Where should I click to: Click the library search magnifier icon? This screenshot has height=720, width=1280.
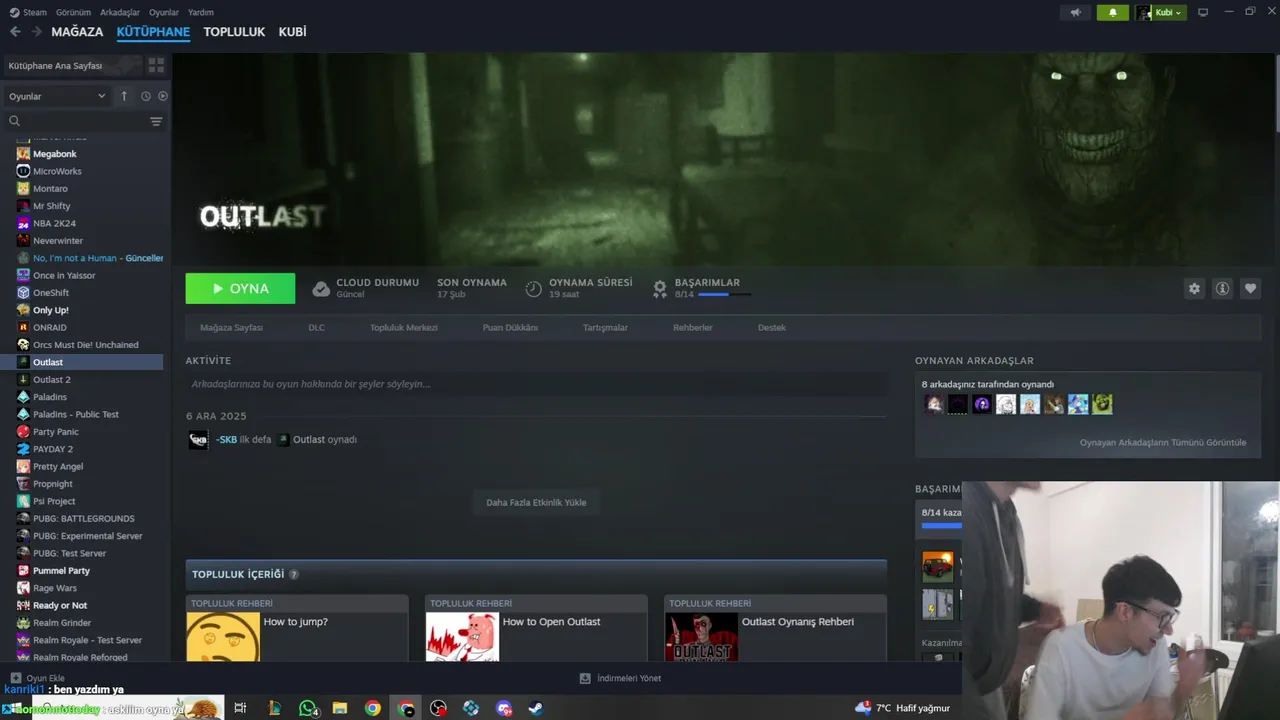click(x=15, y=121)
